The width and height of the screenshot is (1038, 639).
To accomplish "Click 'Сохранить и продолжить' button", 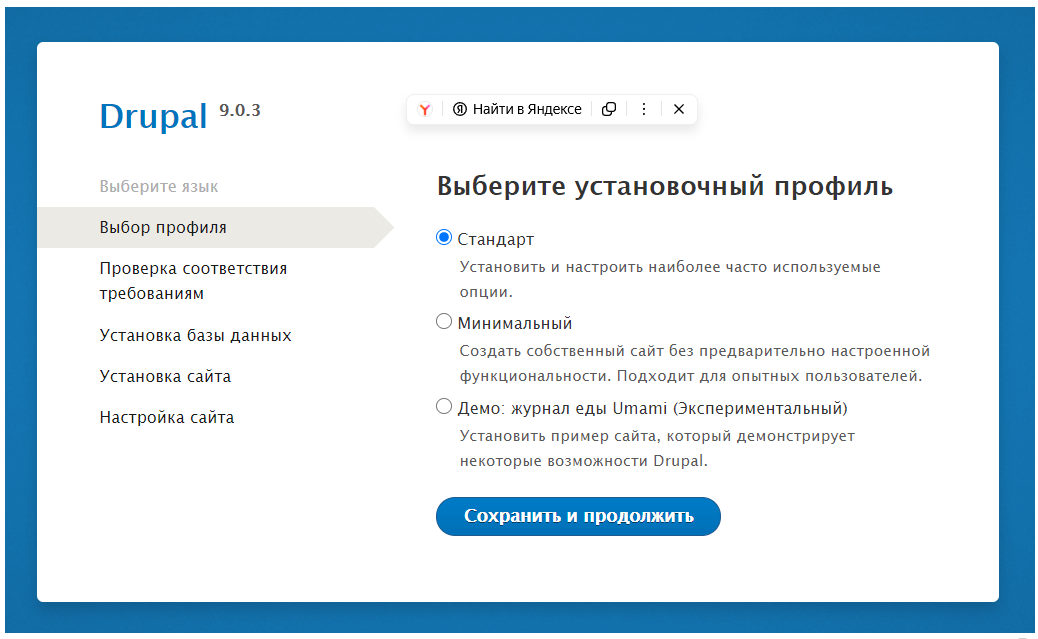I will pos(578,516).
